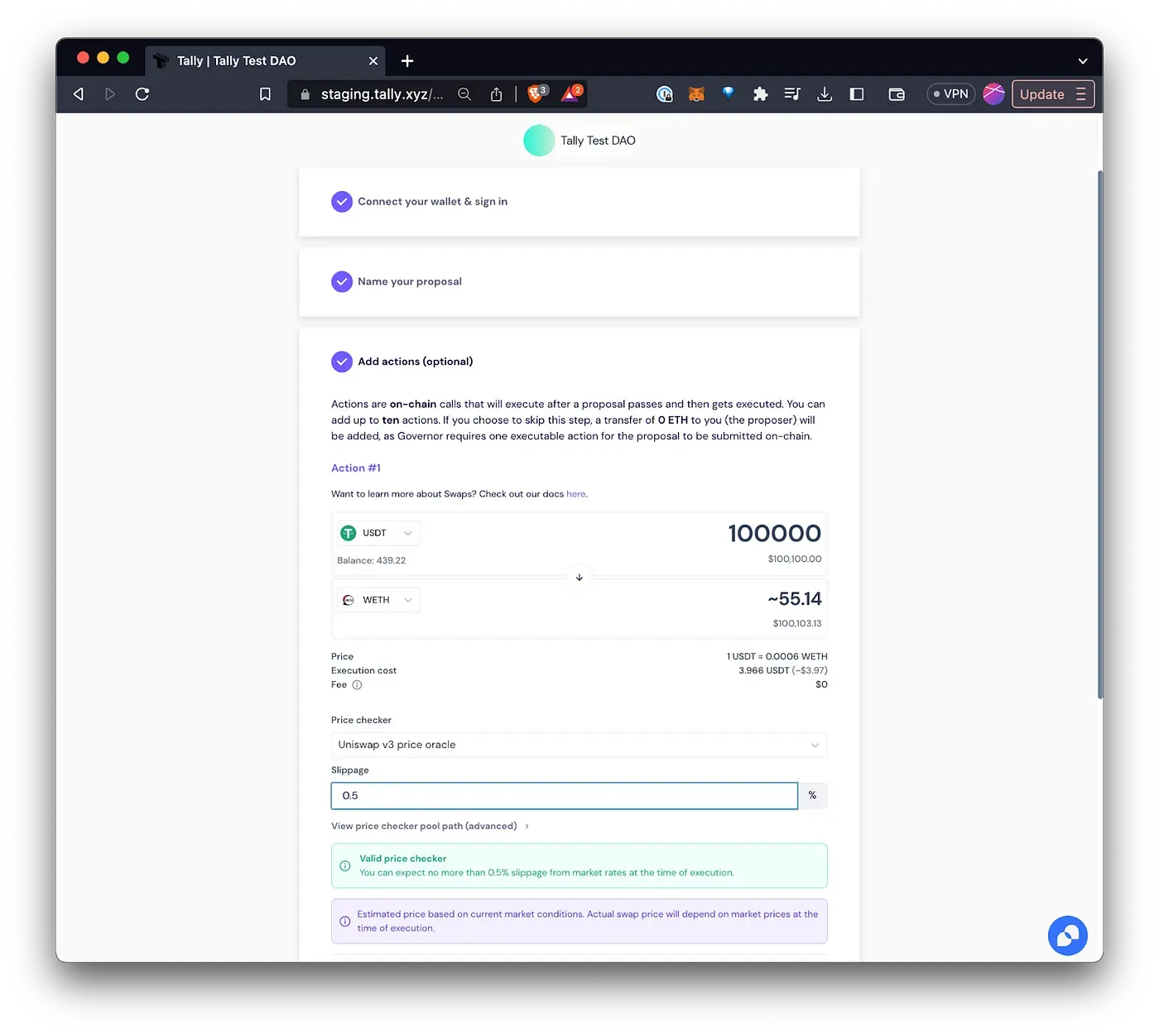Open the WETH token dropdown
The width and height of the screenshot is (1159, 1036).
378,600
